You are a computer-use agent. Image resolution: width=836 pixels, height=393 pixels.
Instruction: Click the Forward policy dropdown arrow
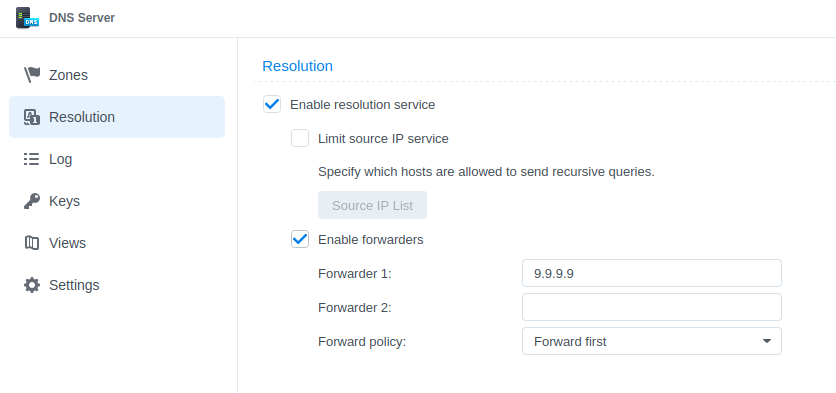tap(767, 341)
